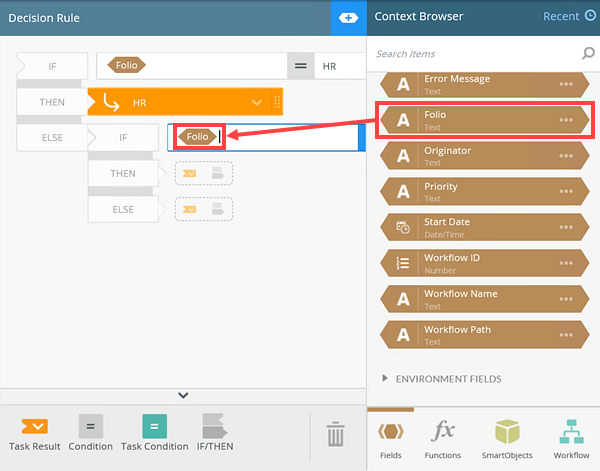Click the HR value field in first condition

[340, 66]
